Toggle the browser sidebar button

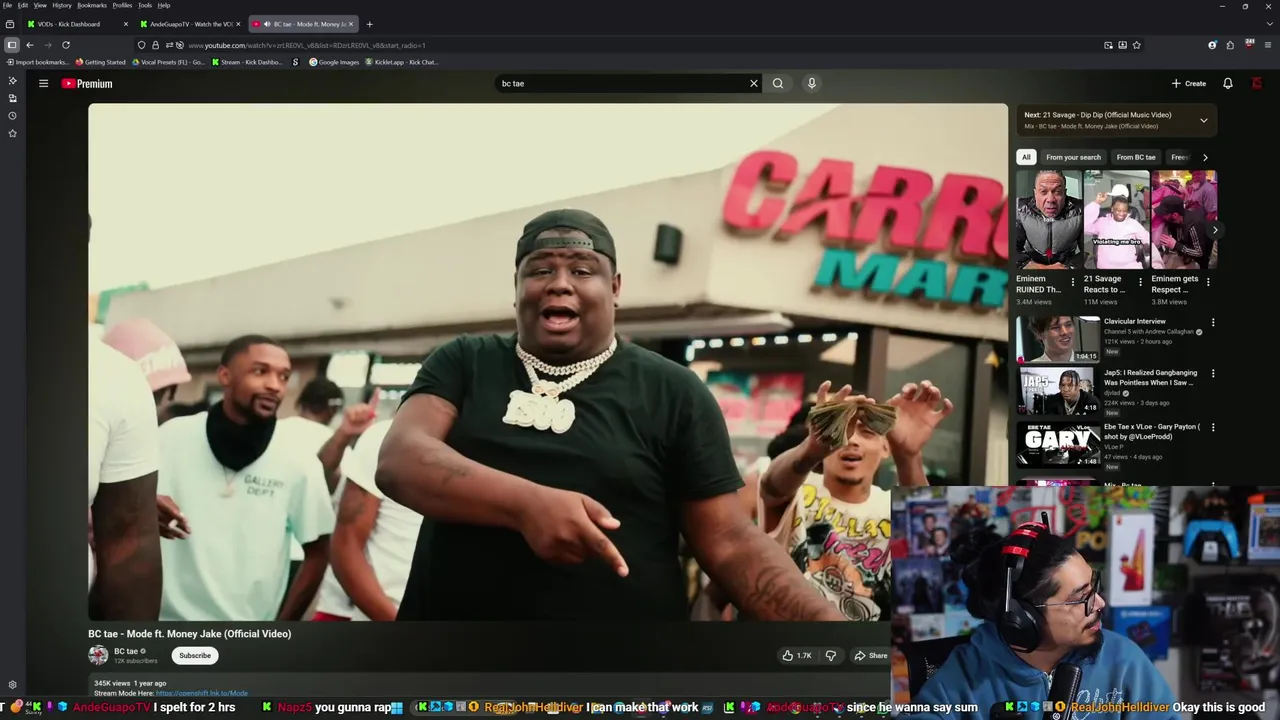[x=12, y=45]
